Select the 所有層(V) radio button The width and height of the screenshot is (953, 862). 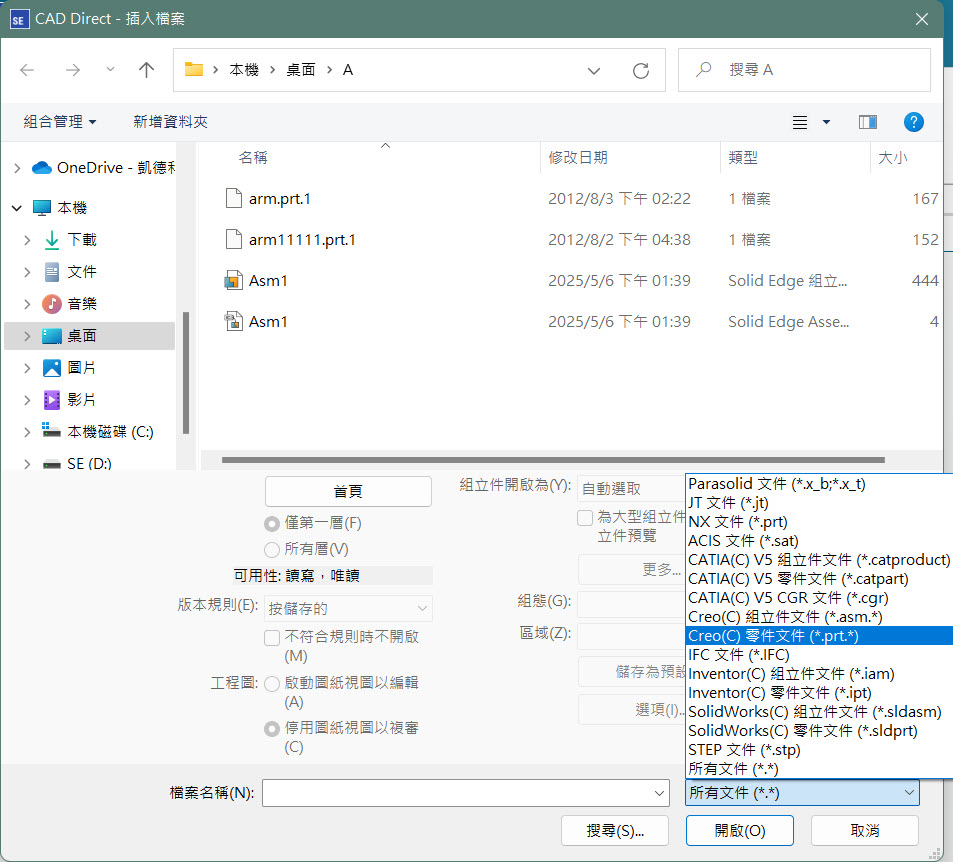tap(272, 550)
